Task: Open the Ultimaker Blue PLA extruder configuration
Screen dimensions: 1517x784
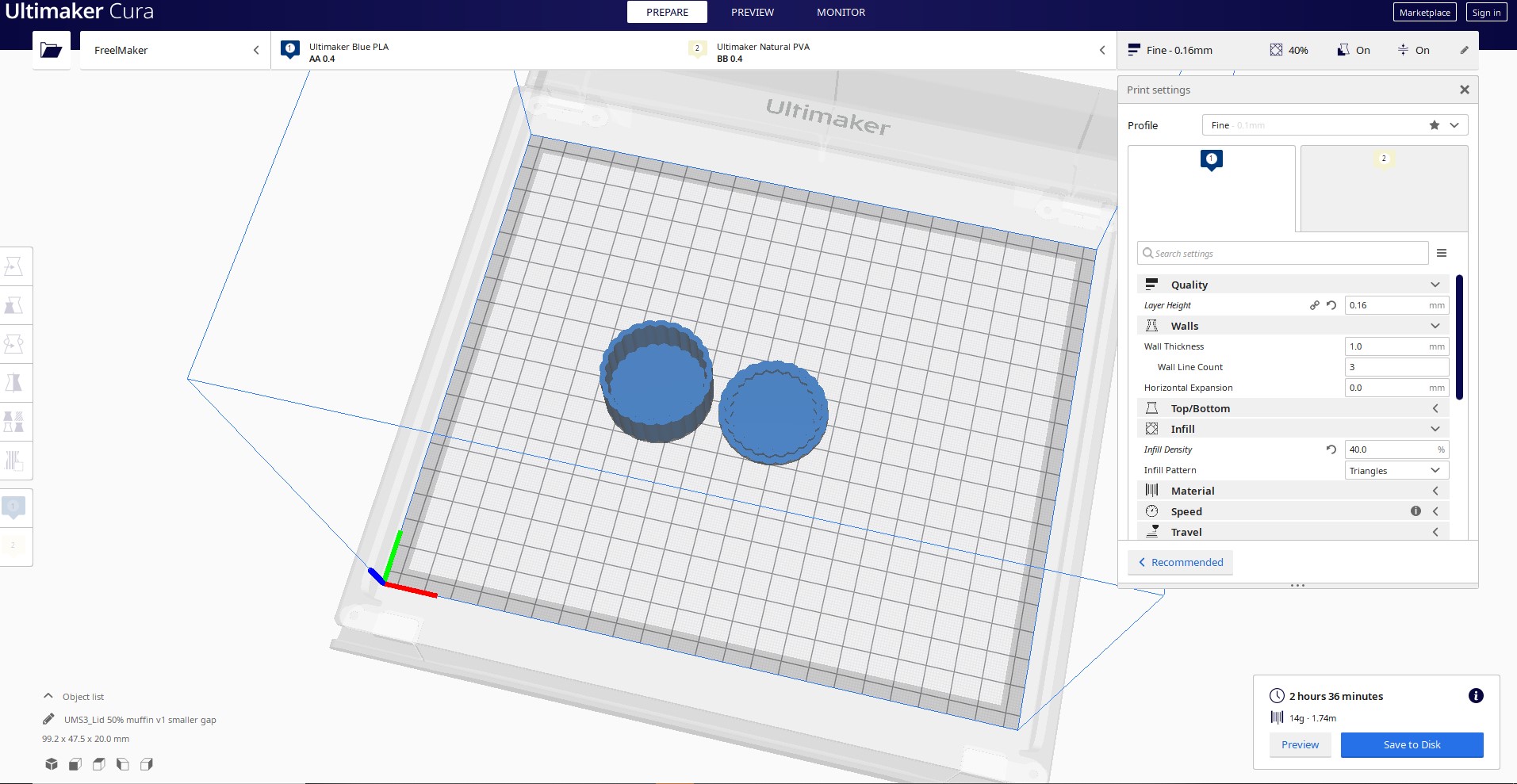Action: tap(474, 52)
